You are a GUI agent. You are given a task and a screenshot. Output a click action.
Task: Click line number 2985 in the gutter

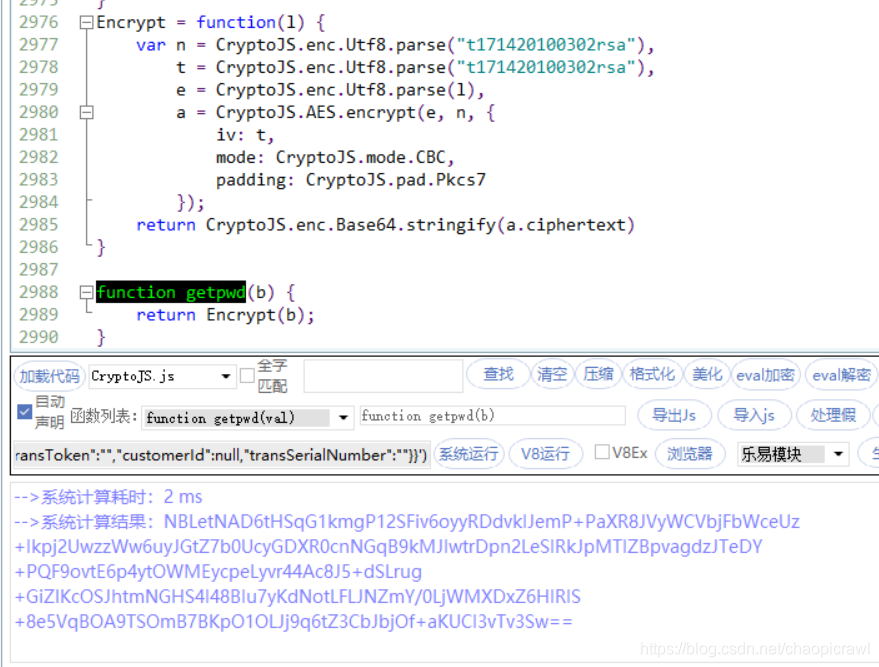38,225
